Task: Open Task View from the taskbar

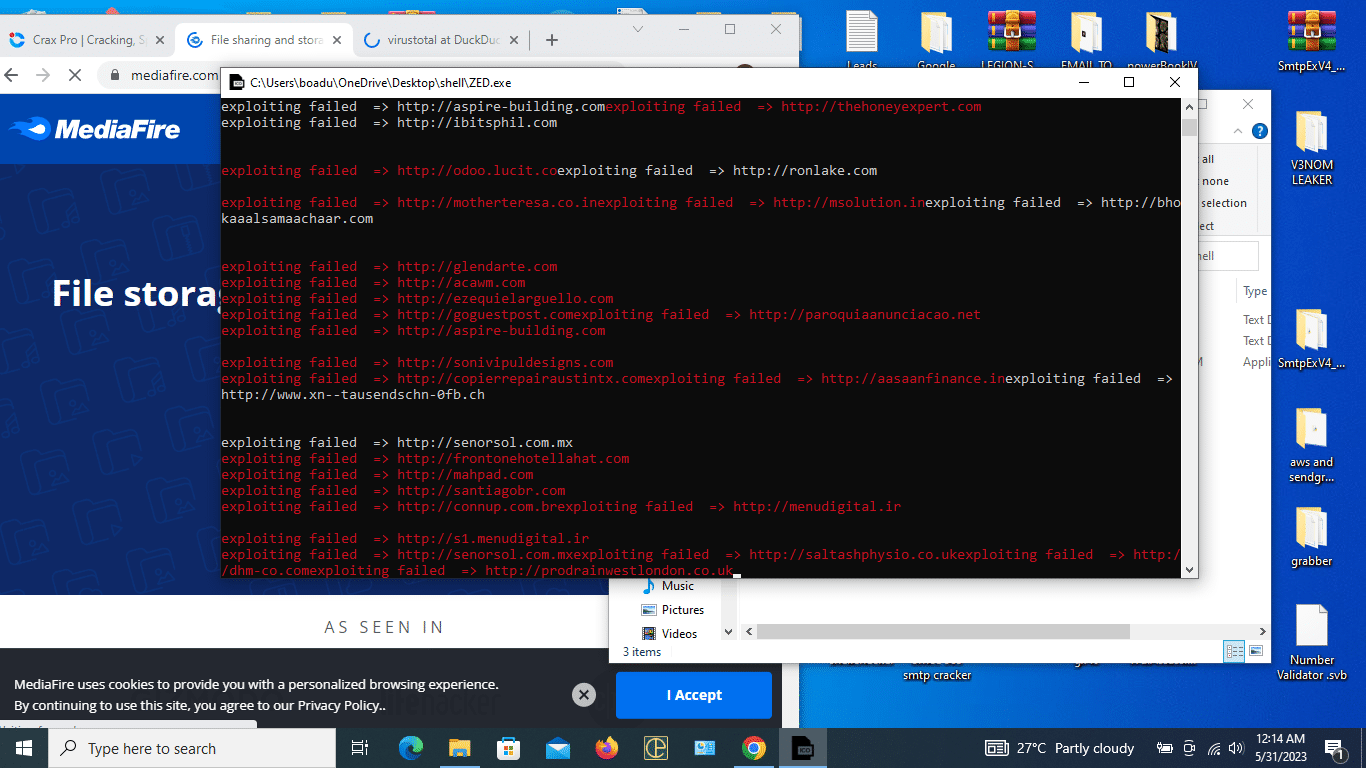Action: [x=359, y=747]
